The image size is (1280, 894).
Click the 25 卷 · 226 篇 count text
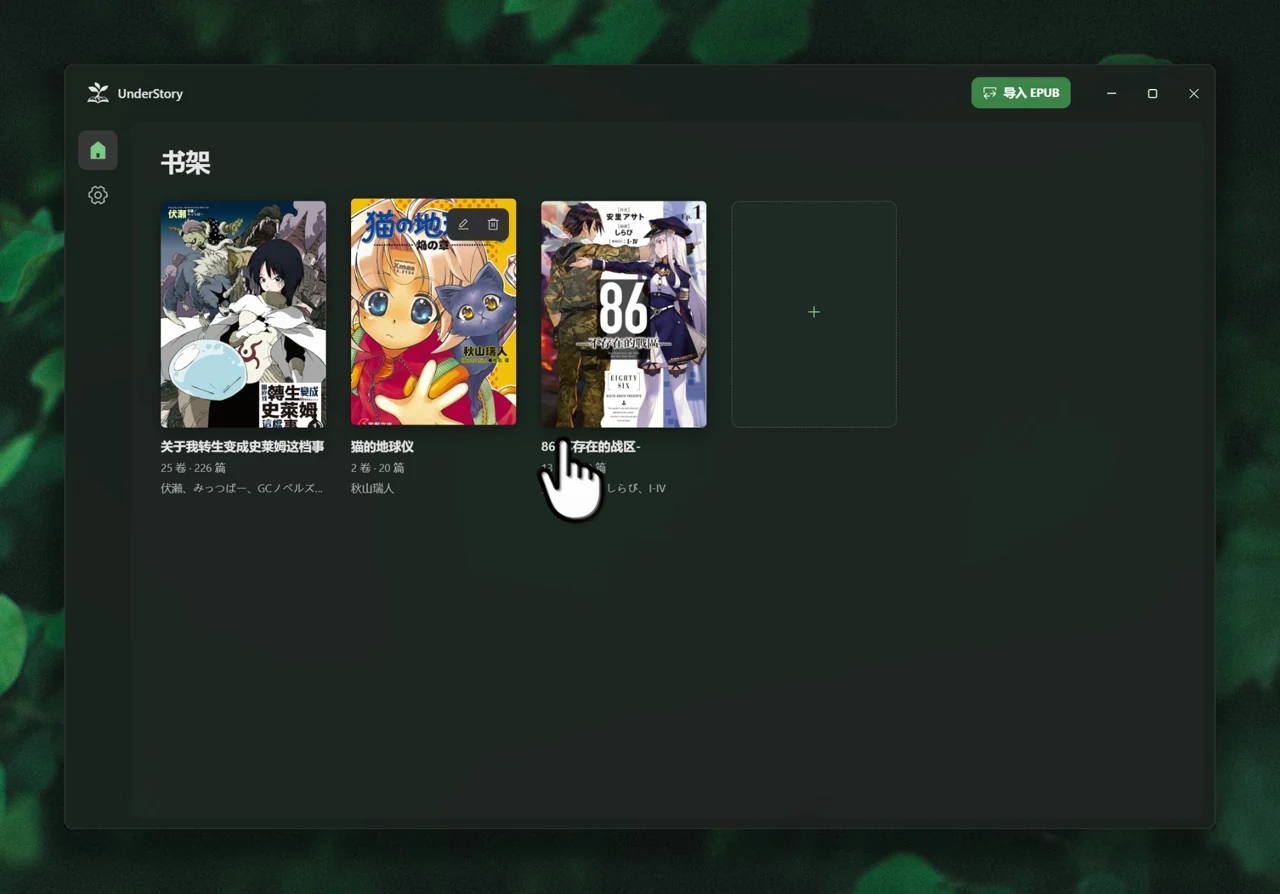(193, 468)
